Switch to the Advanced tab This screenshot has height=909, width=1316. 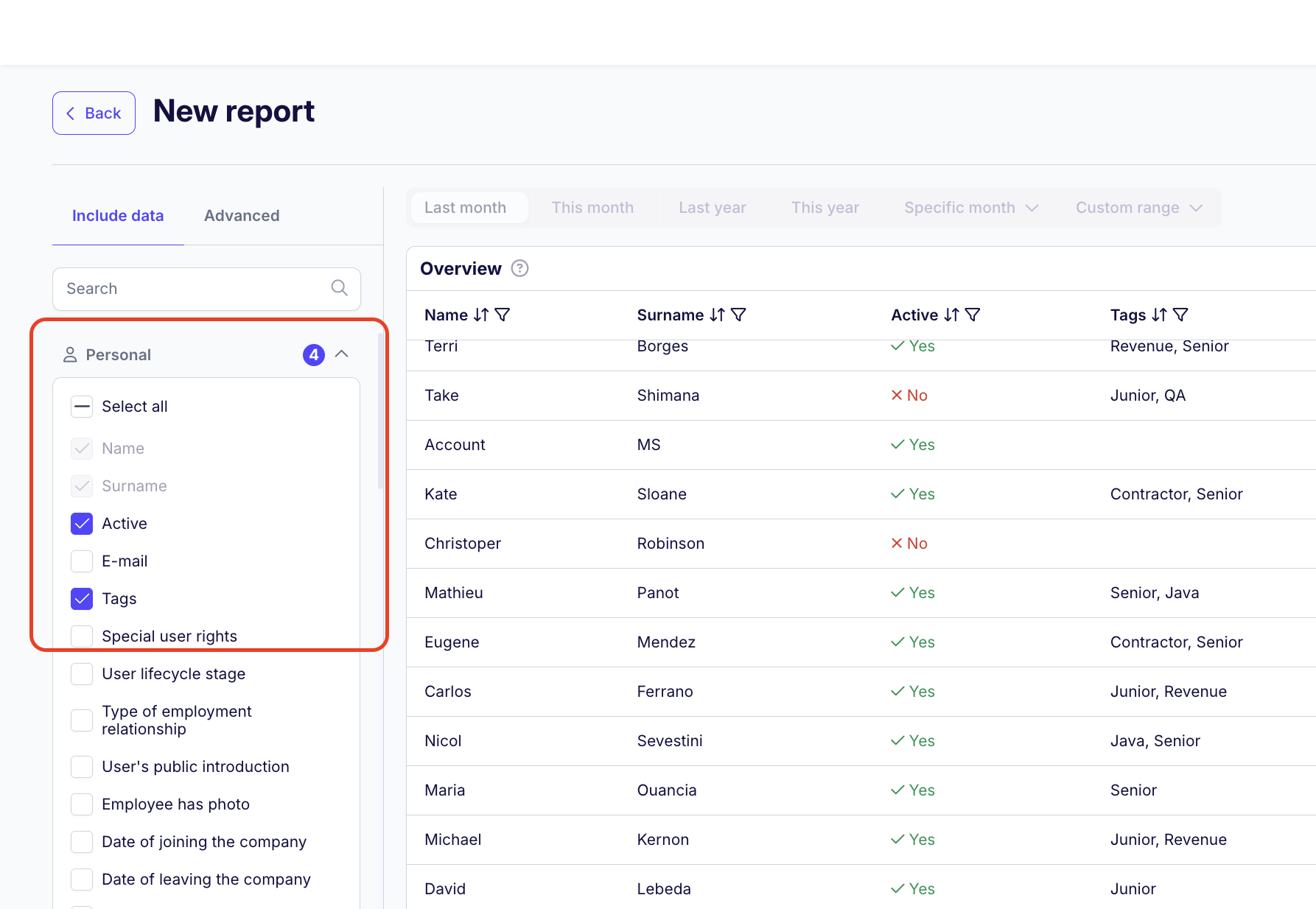pos(242,216)
